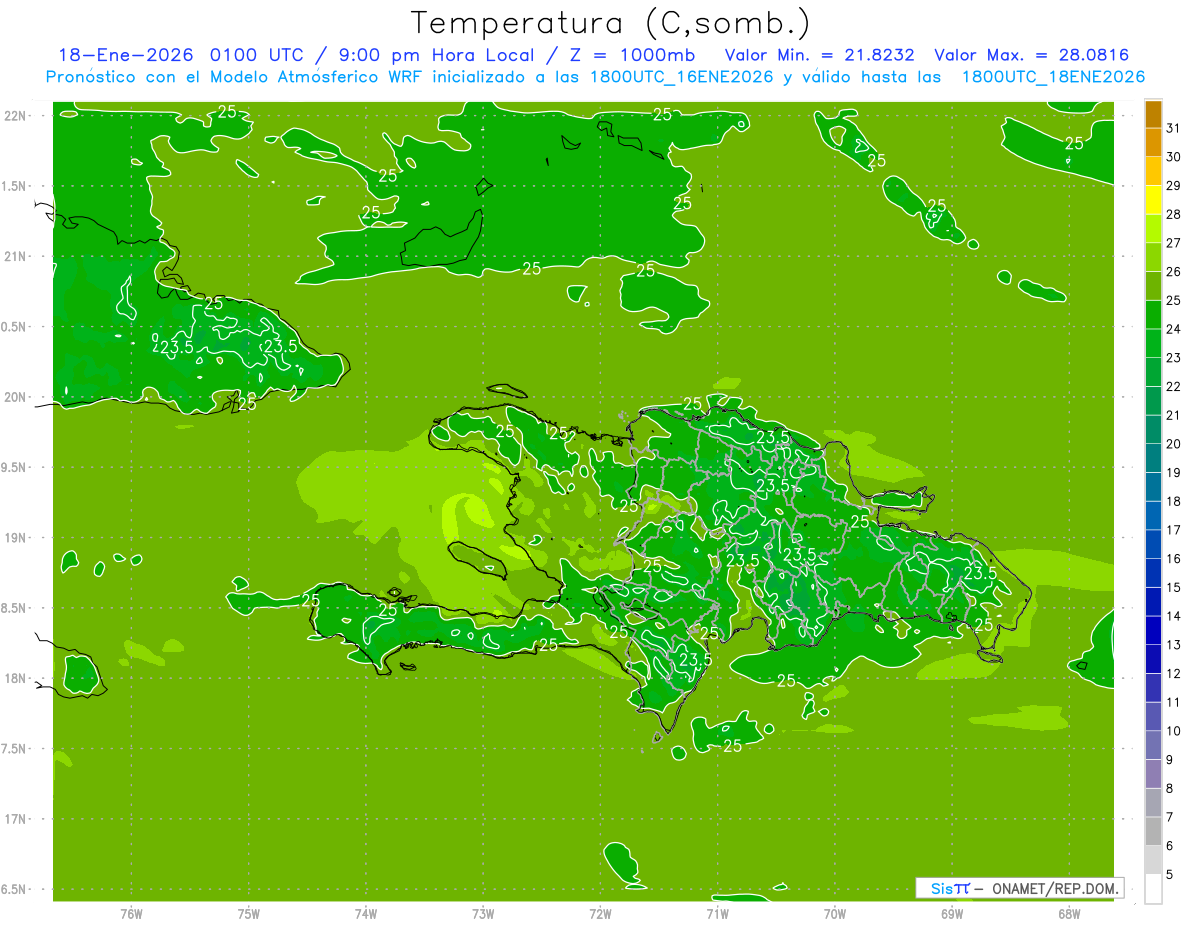Click 'Valor Max. = 28.0816' readout
1200x927 pixels.
coord(1031,55)
